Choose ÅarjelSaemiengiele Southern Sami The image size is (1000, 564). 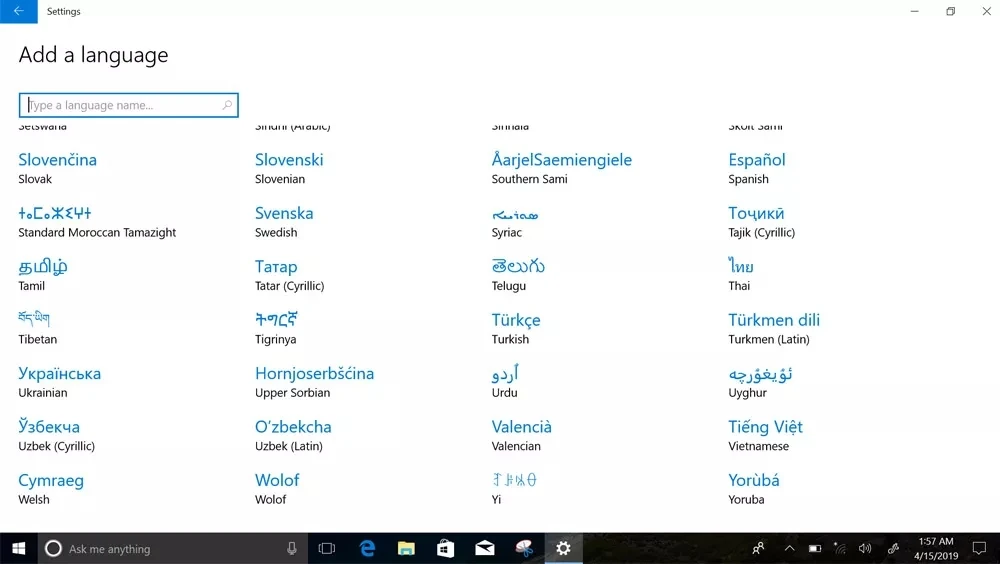561,168
